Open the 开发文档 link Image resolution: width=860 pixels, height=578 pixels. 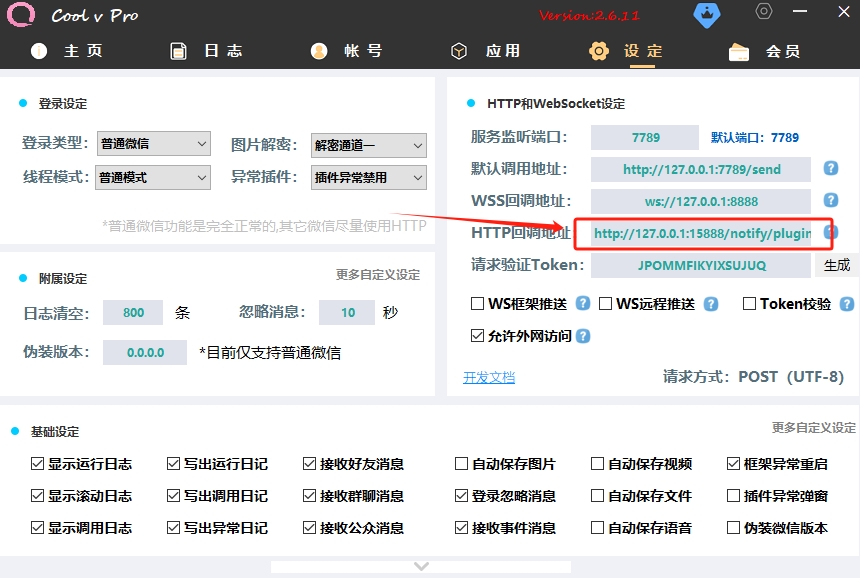coord(489,377)
